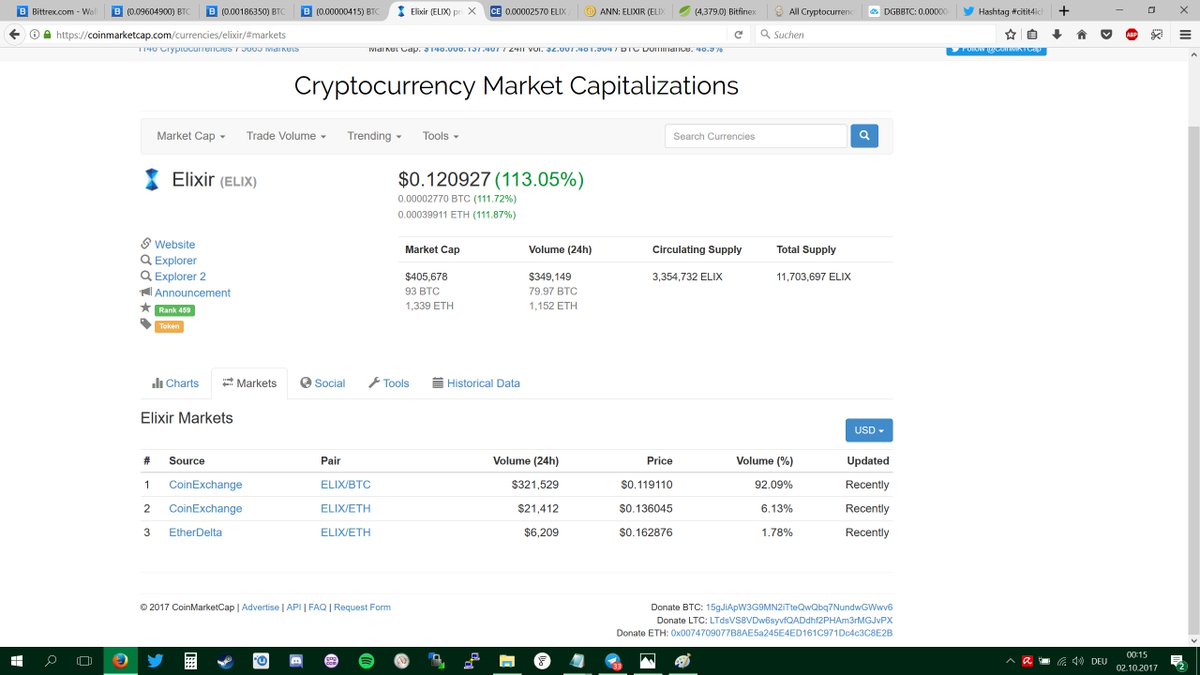This screenshot has width=1200, height=675.
Task: Click the Advertise footer link
Action: (260, 607)
